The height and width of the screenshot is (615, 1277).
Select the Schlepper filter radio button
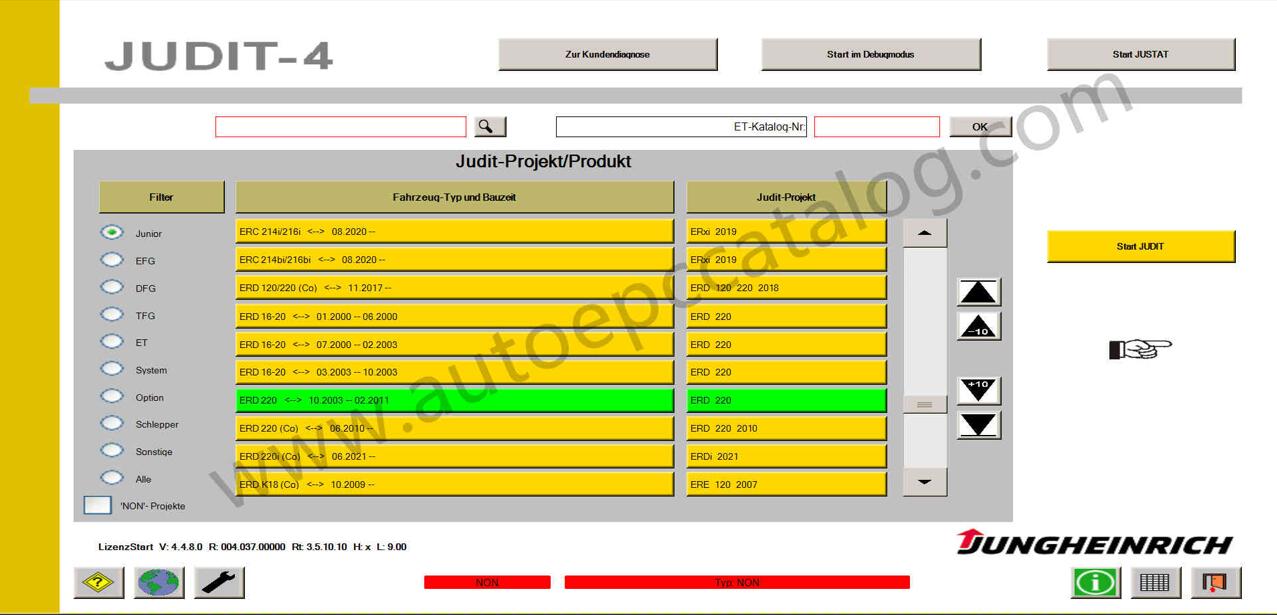(x=112, y=424)
